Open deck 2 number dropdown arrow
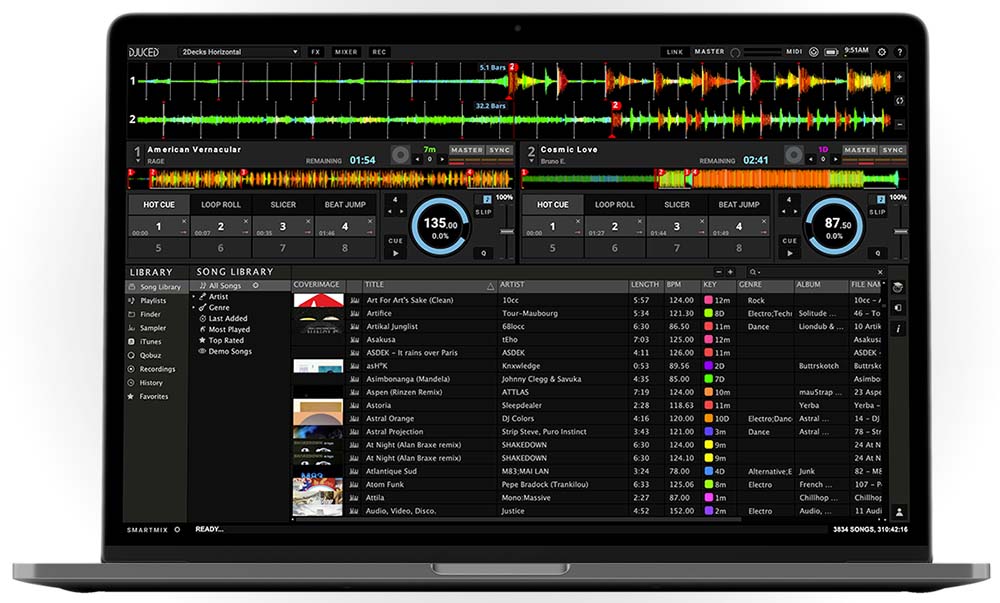This screenshot has width=1000, height=603. click(531, 161)
